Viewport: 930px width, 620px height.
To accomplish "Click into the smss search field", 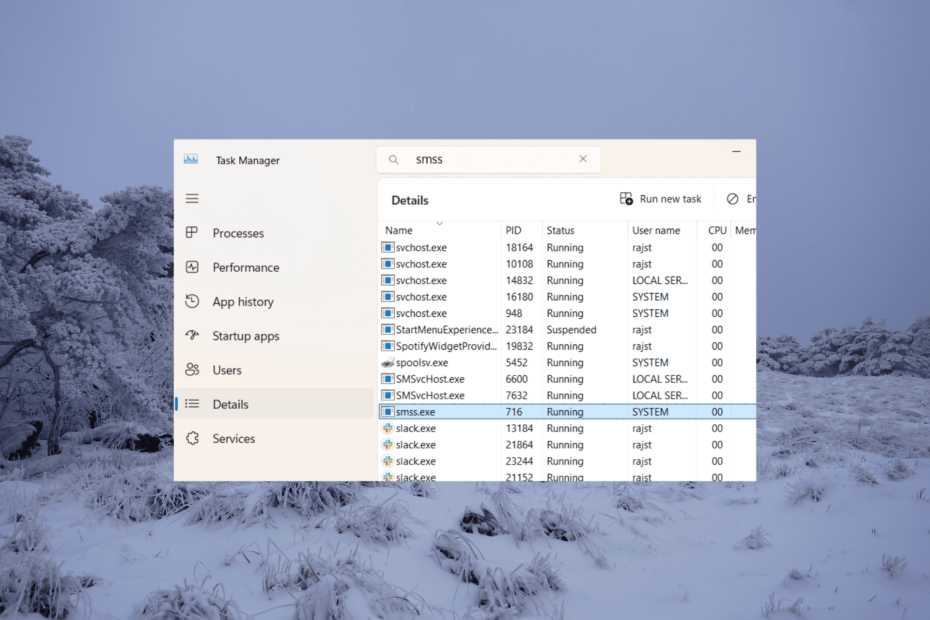I will [488, 160].
